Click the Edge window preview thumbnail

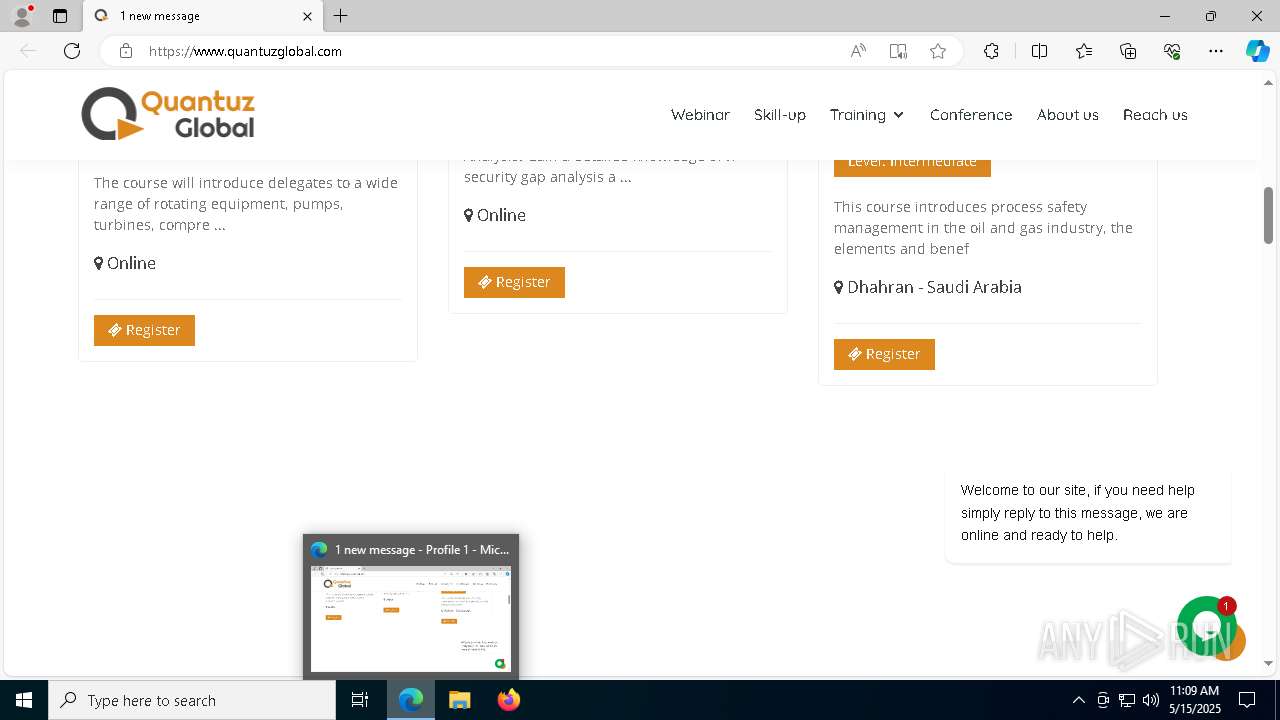pos(410,619)
